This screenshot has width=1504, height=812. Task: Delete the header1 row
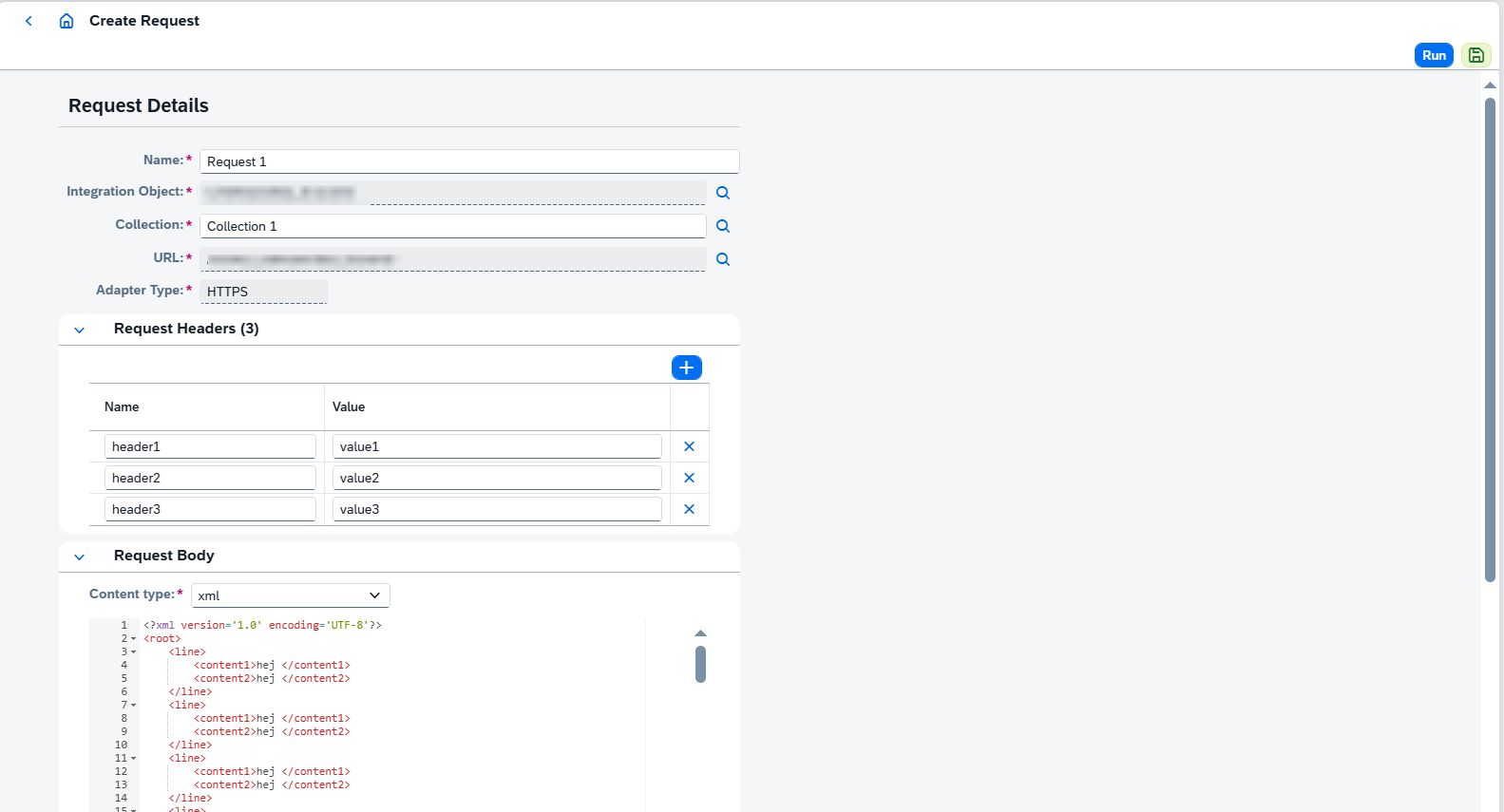pos(690,446)
